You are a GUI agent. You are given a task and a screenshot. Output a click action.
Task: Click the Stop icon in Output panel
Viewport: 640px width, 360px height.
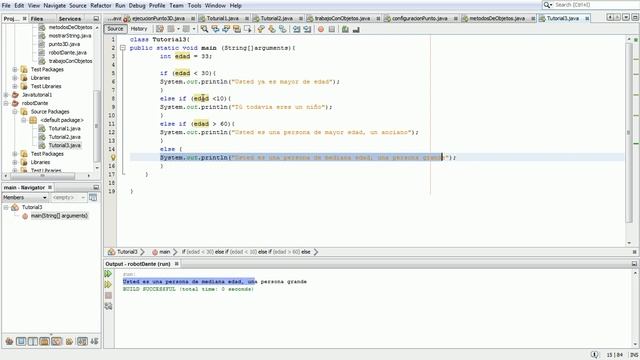108,295
